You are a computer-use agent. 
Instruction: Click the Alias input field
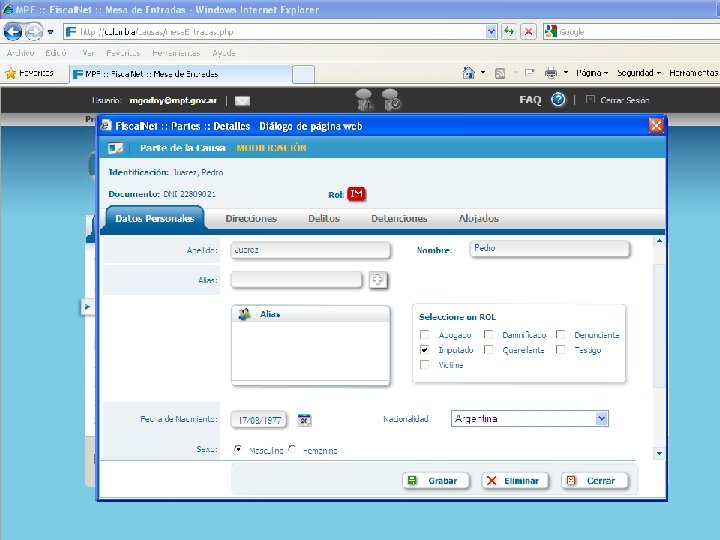(296, 280)
